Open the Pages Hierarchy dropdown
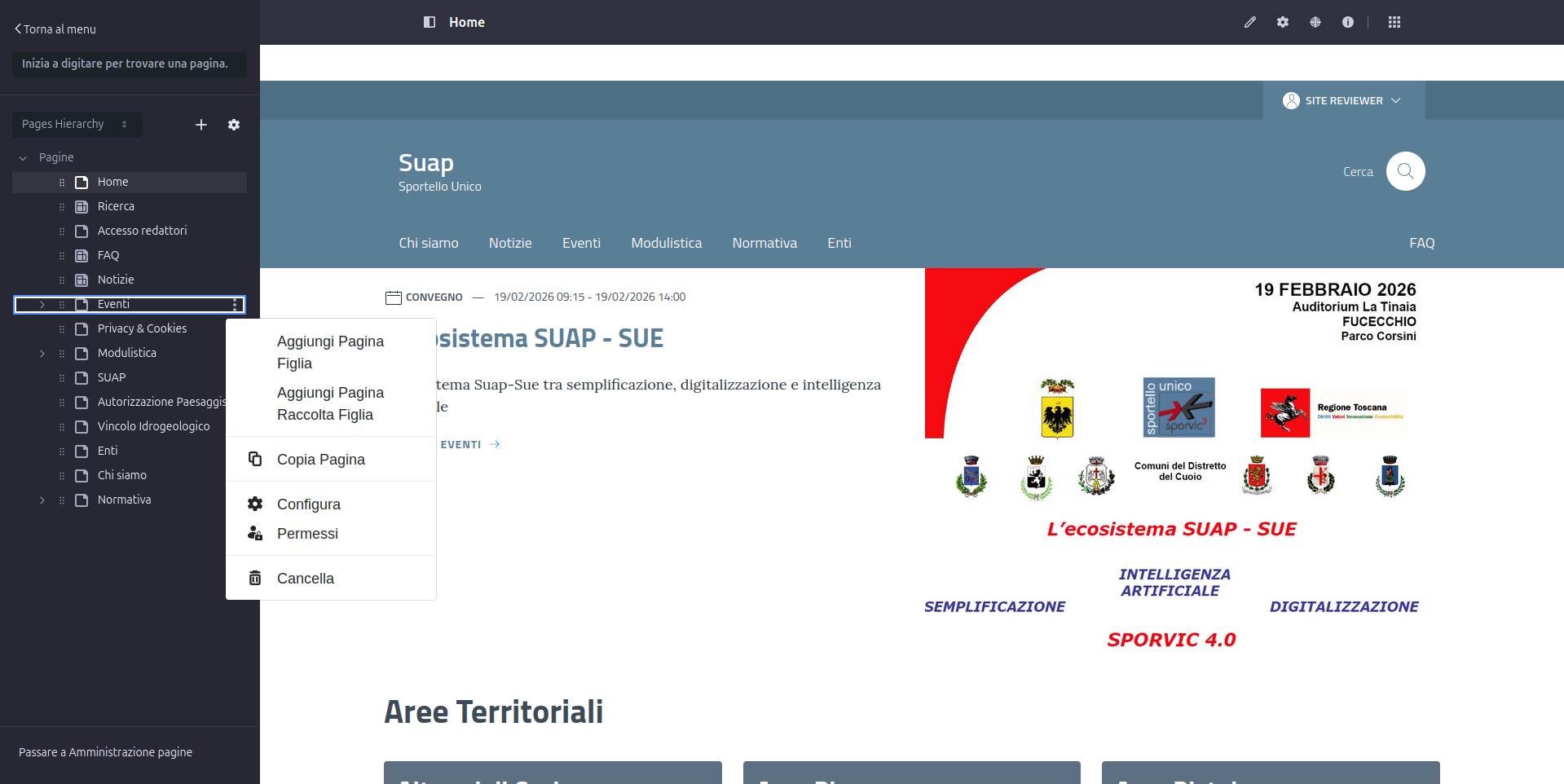Screen dimensions: 1564x784 pos(77,125)
